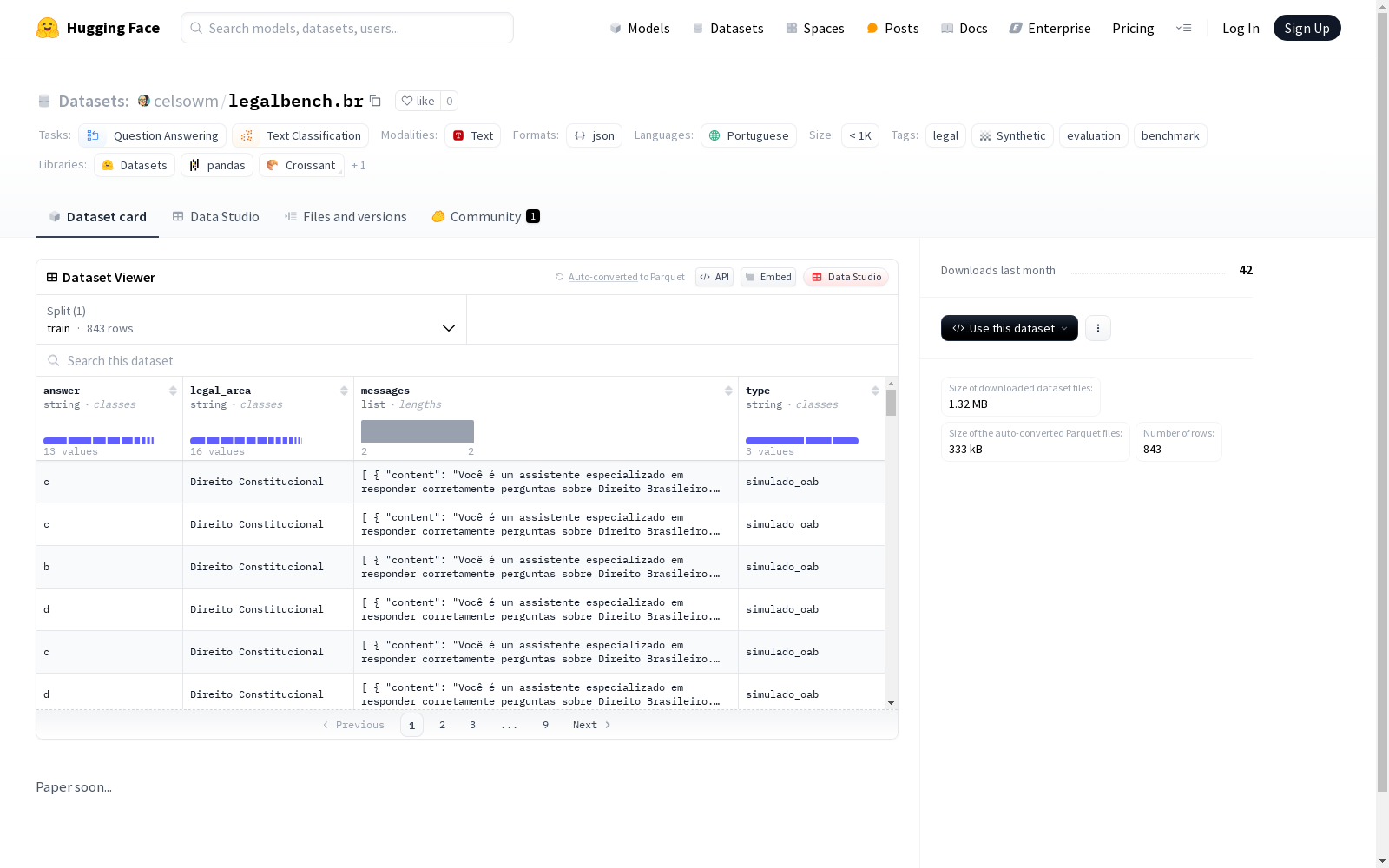Click the Synthetic tag
Screen dimensions: 1389x868
point(1012,135)
